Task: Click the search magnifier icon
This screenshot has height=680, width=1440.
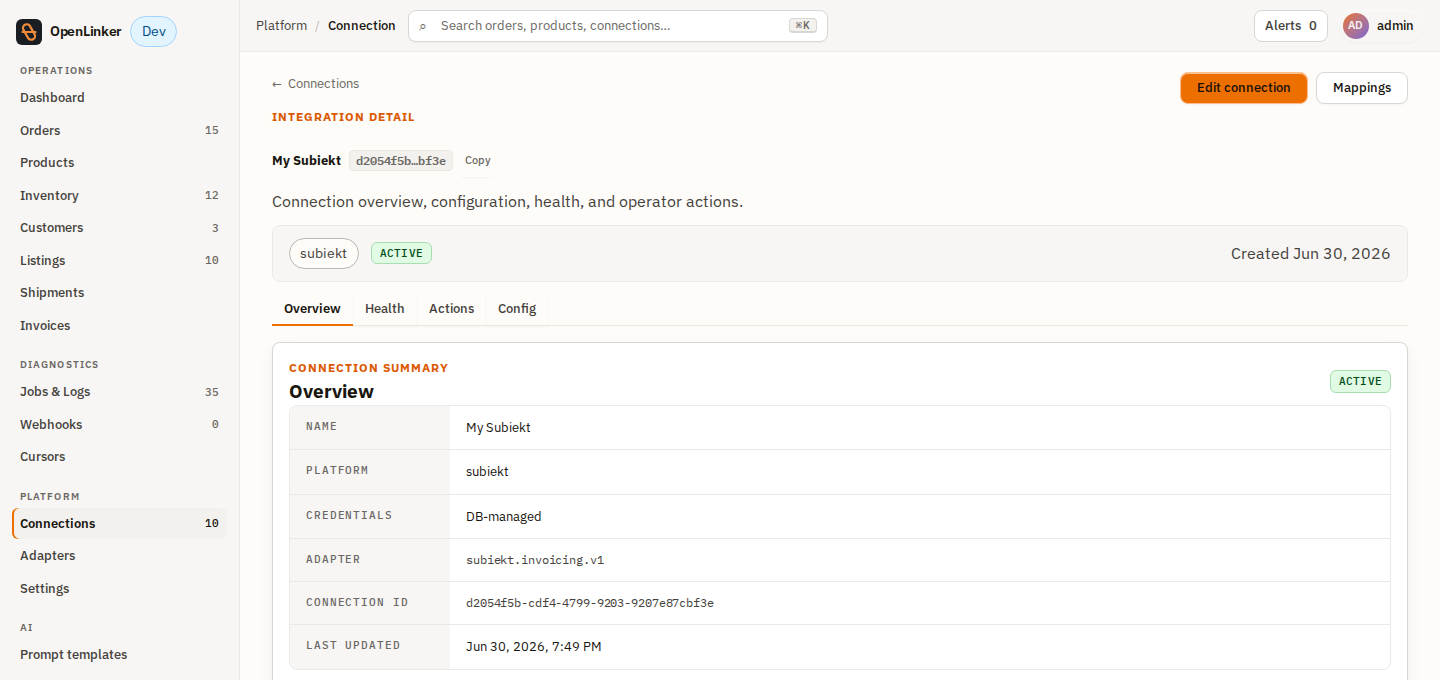Action: pyautogui.click(x=423, y=26)
